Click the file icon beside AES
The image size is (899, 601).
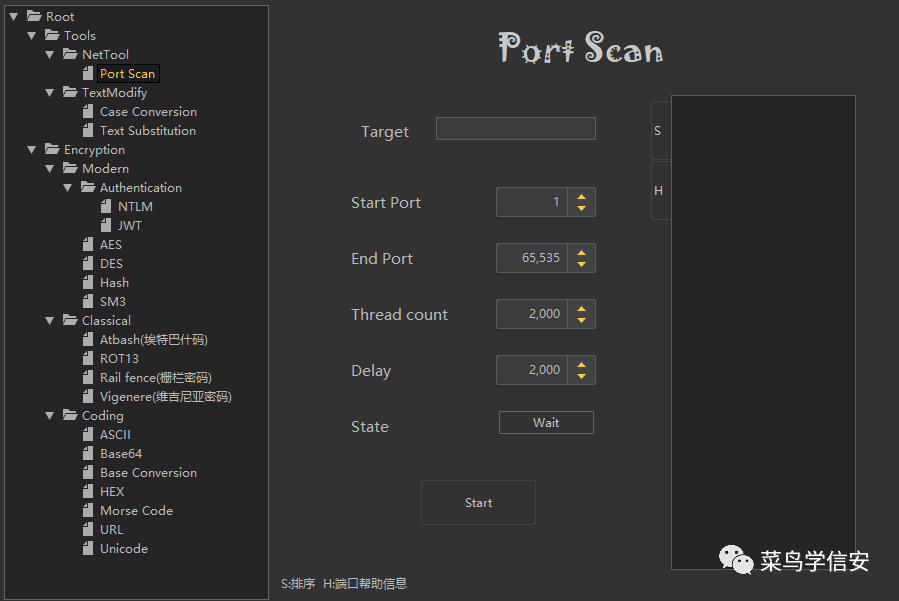pyautogui.click(x=89, y=245)
